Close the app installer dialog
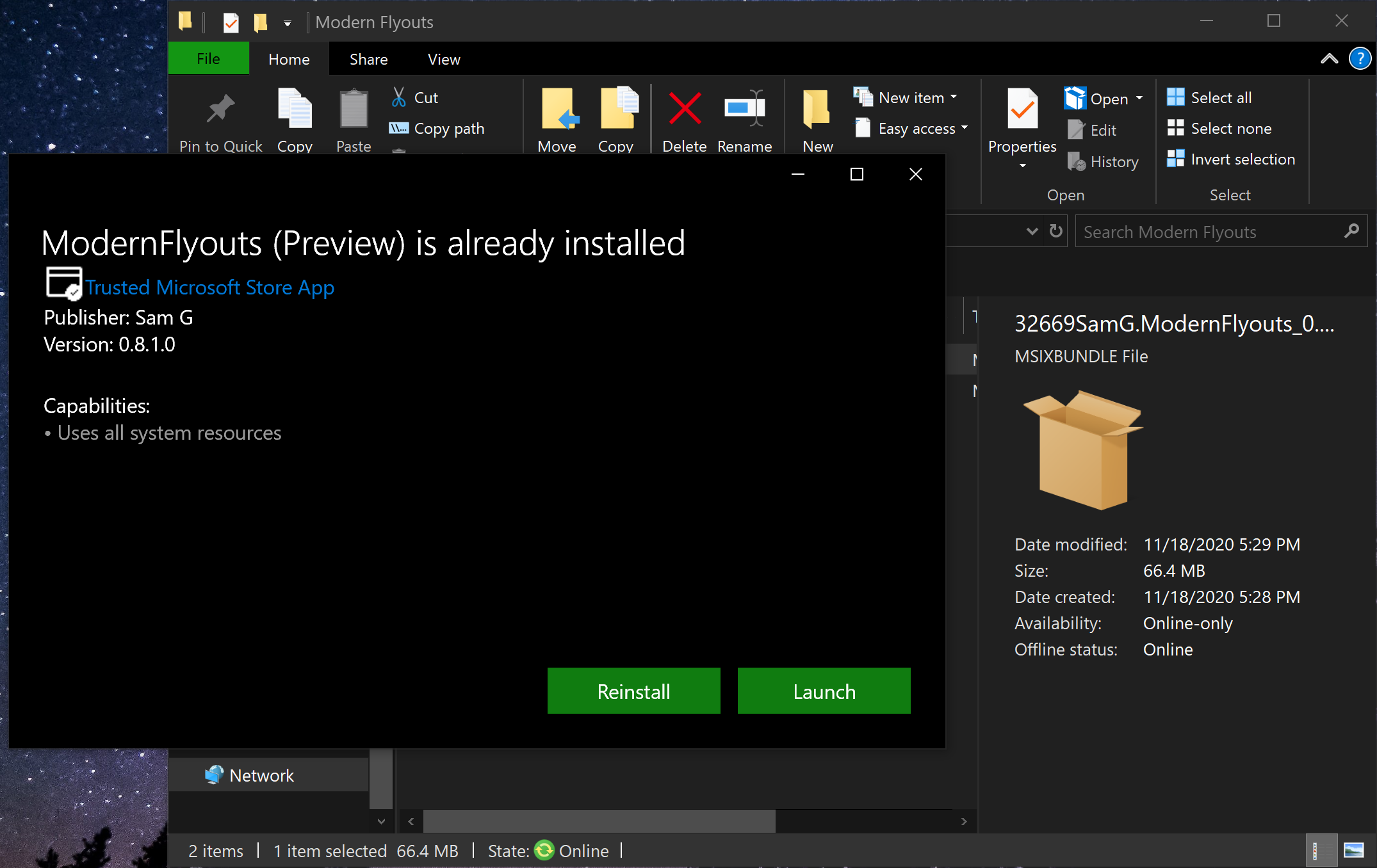Image resolution: width=1377 pixels, height=868 pixels. [916, 174]
